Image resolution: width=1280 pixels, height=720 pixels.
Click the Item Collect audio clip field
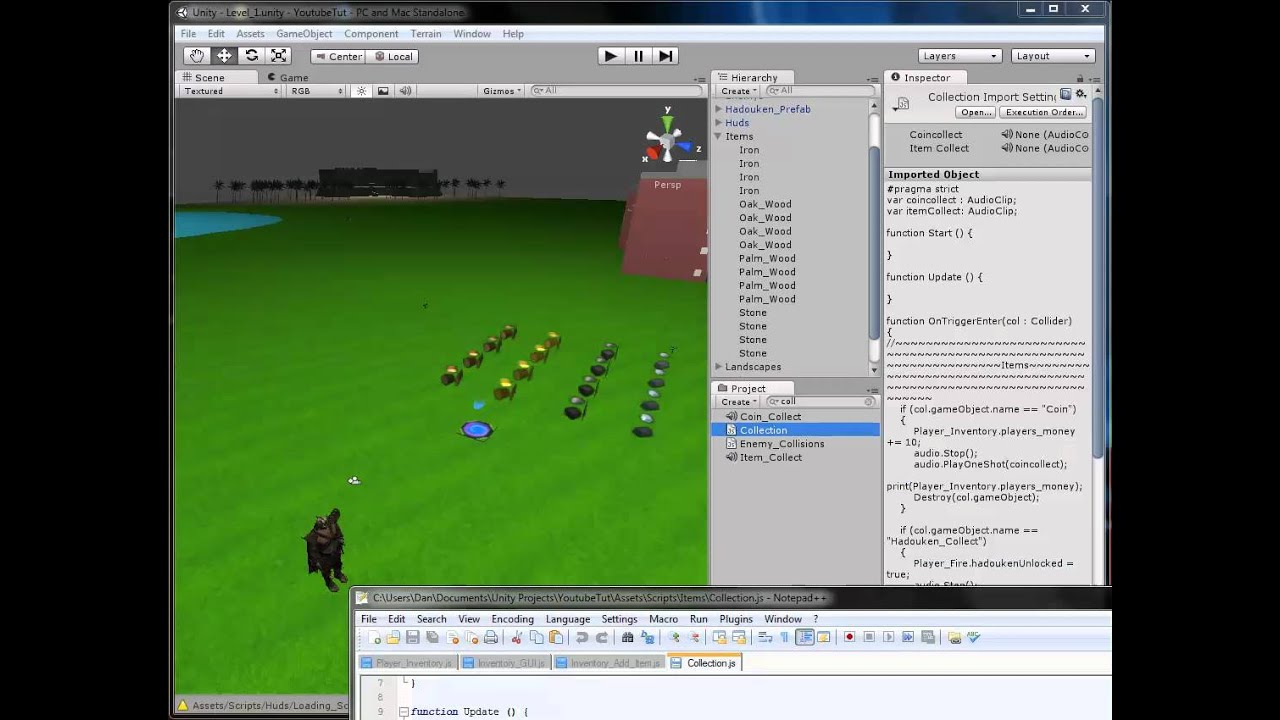click(1045, 148)
